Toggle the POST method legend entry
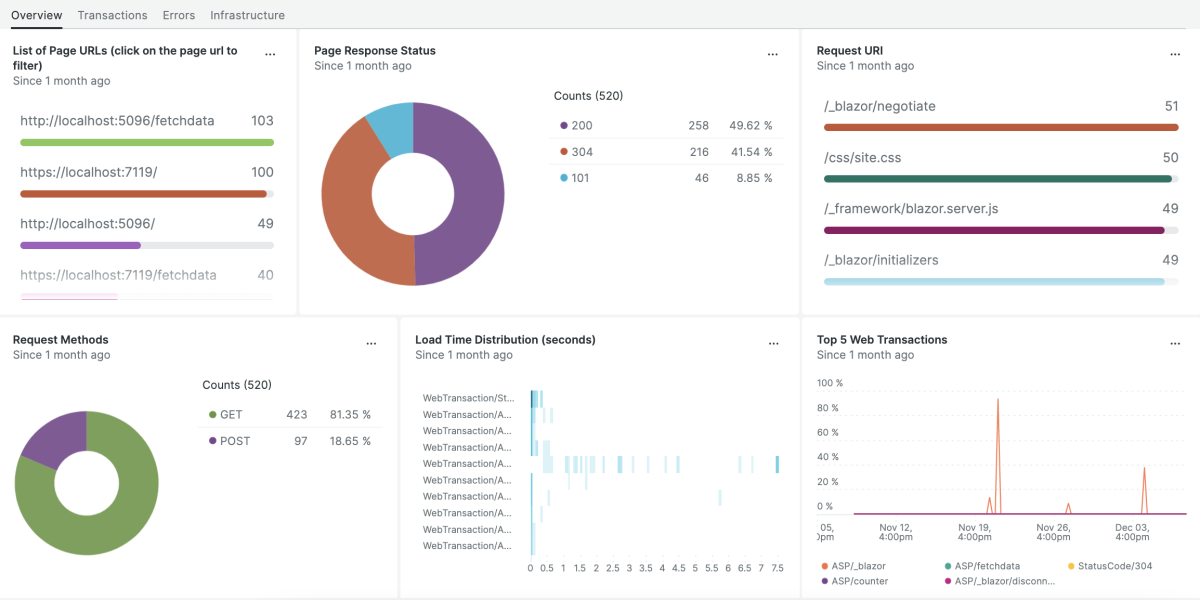Screen dimensions: 1200x600 tap(234, 441)
